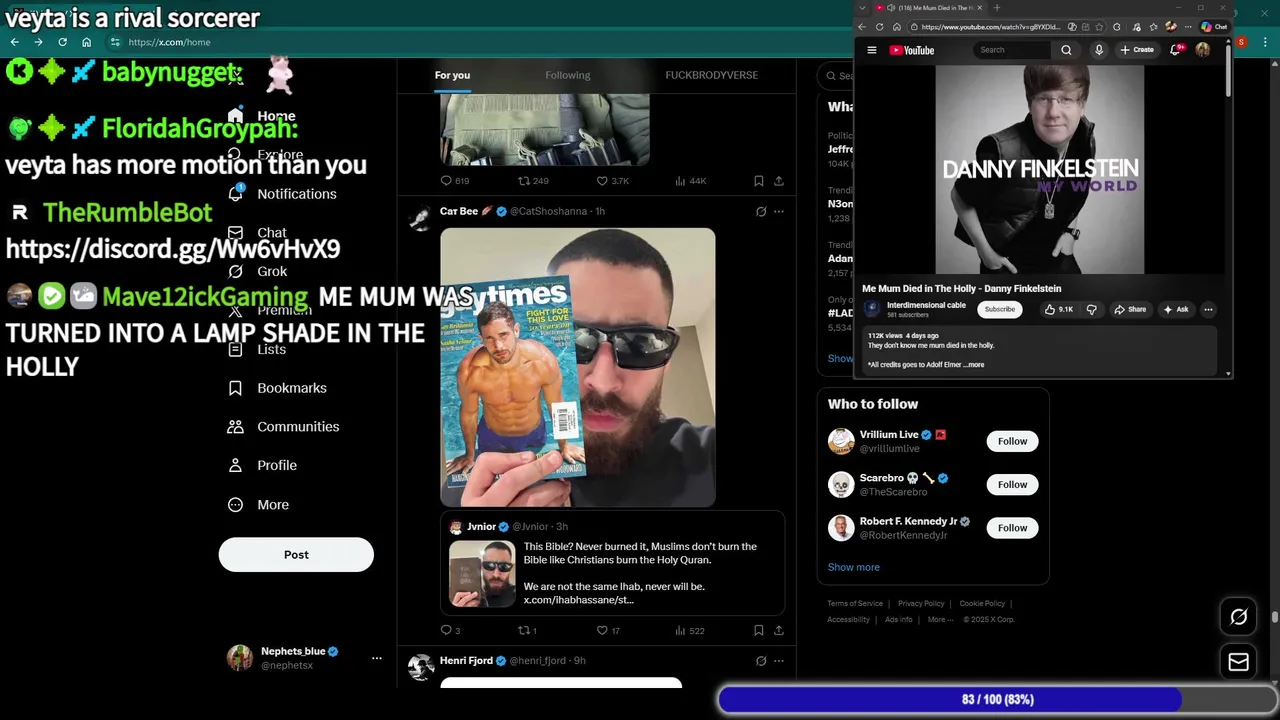1280x720 pixels.
Task: Open tab list dropdown in YouTube window
Action: pos(863,8)
